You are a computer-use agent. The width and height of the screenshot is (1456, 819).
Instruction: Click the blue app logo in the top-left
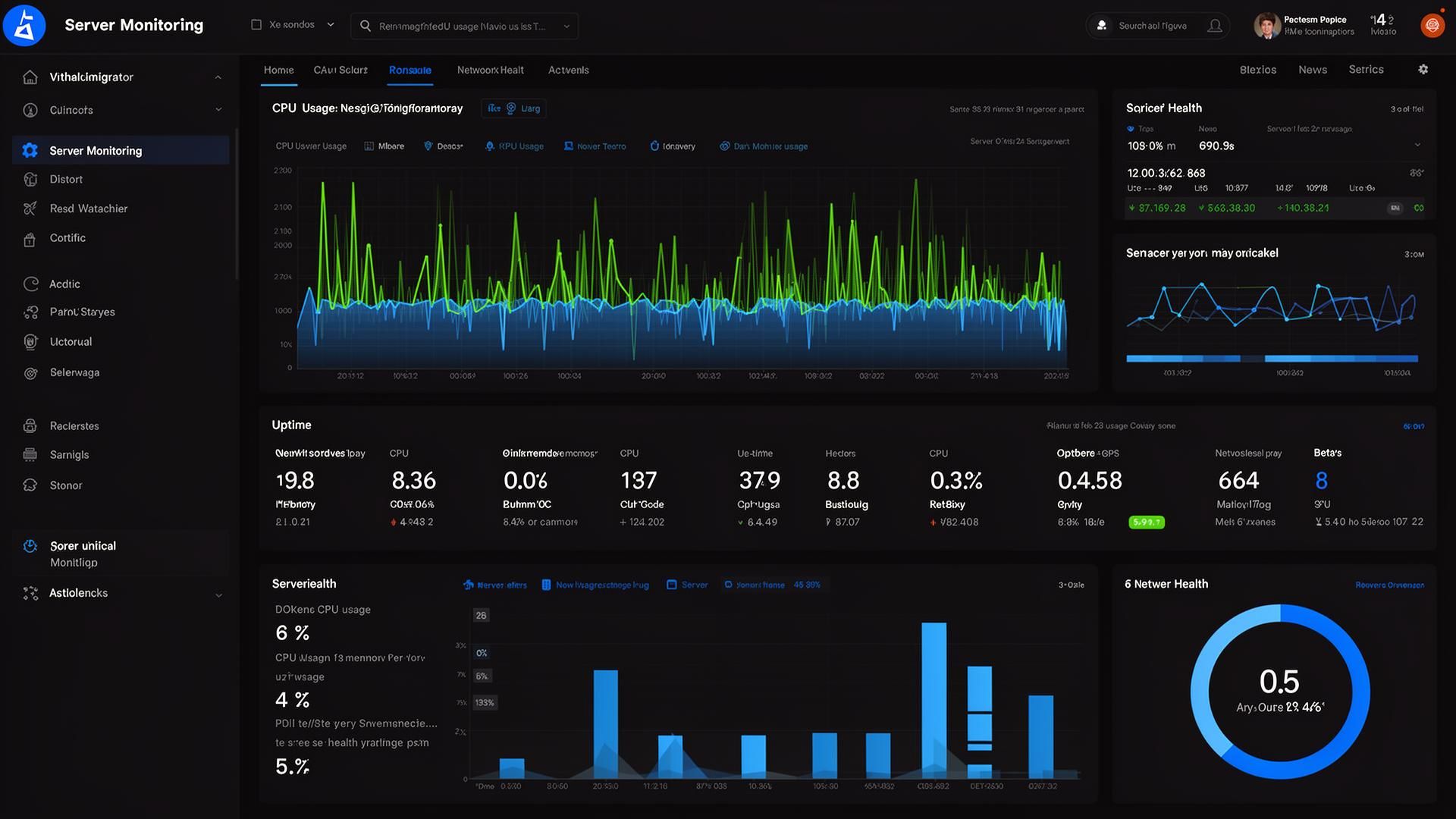tap(24, 26)
